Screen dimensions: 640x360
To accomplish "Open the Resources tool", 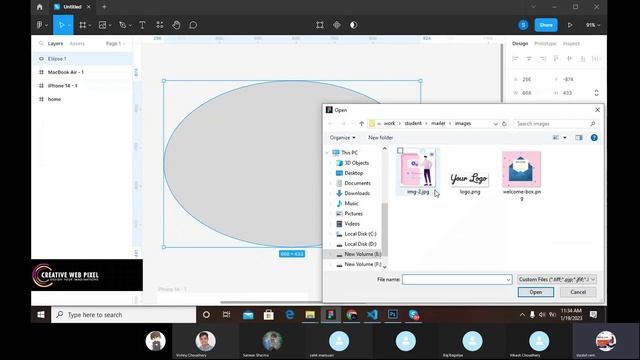I will pyautogui.click(x=160, y=25).
